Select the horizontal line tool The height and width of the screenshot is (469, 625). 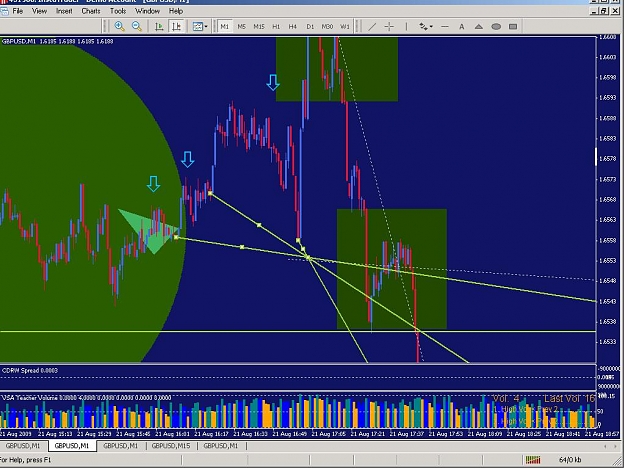[x=445, y=26]
